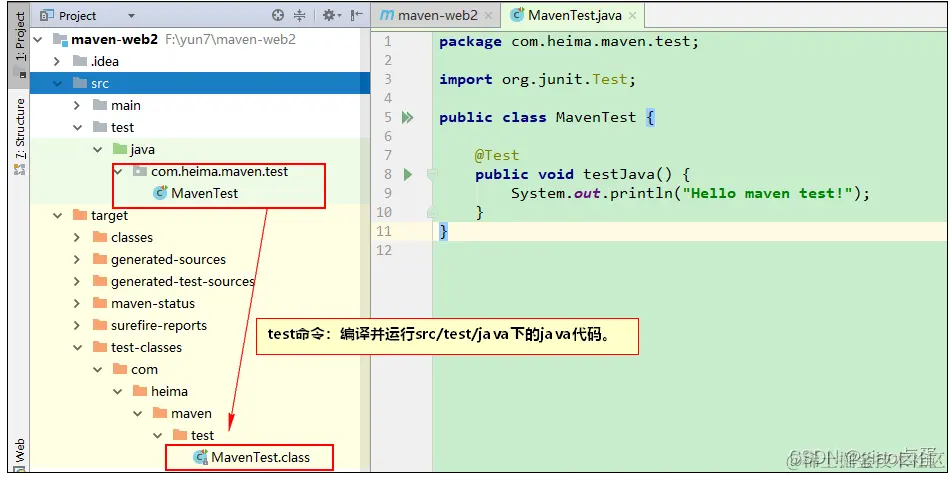Collapse the target folder
This screenshot has height=477, width=952.
tap(57, 215)
